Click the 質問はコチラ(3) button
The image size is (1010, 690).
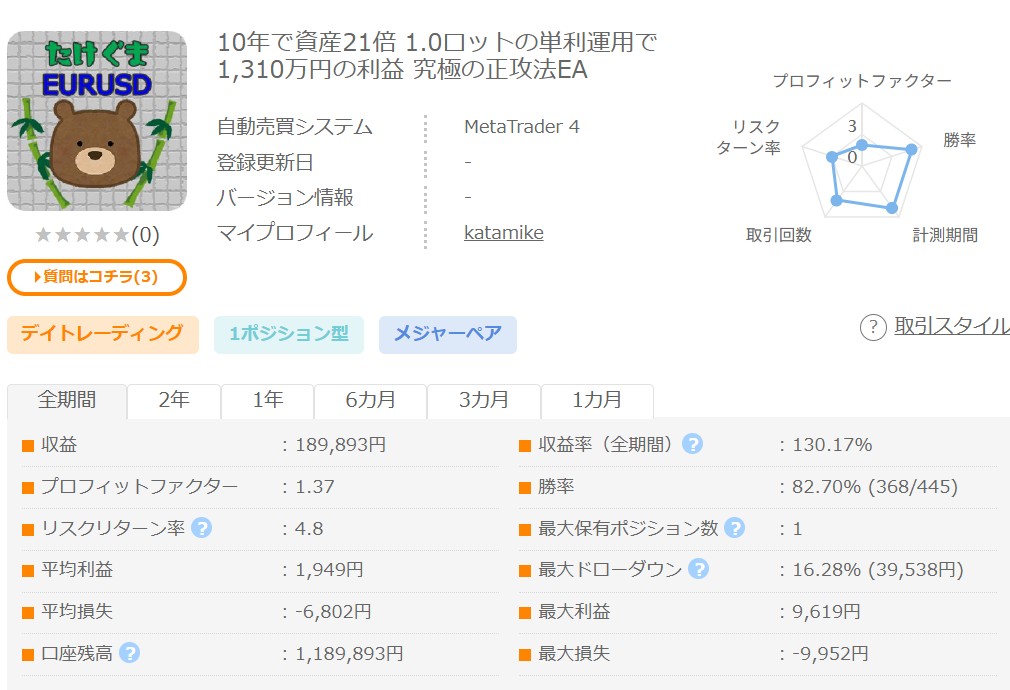97,277
